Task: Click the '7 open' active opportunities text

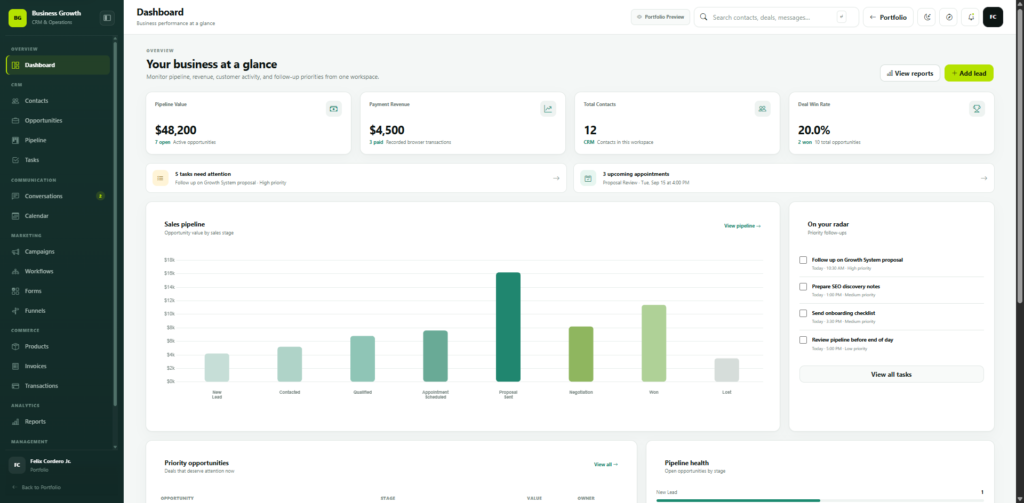Action: (x=163, y=142)
